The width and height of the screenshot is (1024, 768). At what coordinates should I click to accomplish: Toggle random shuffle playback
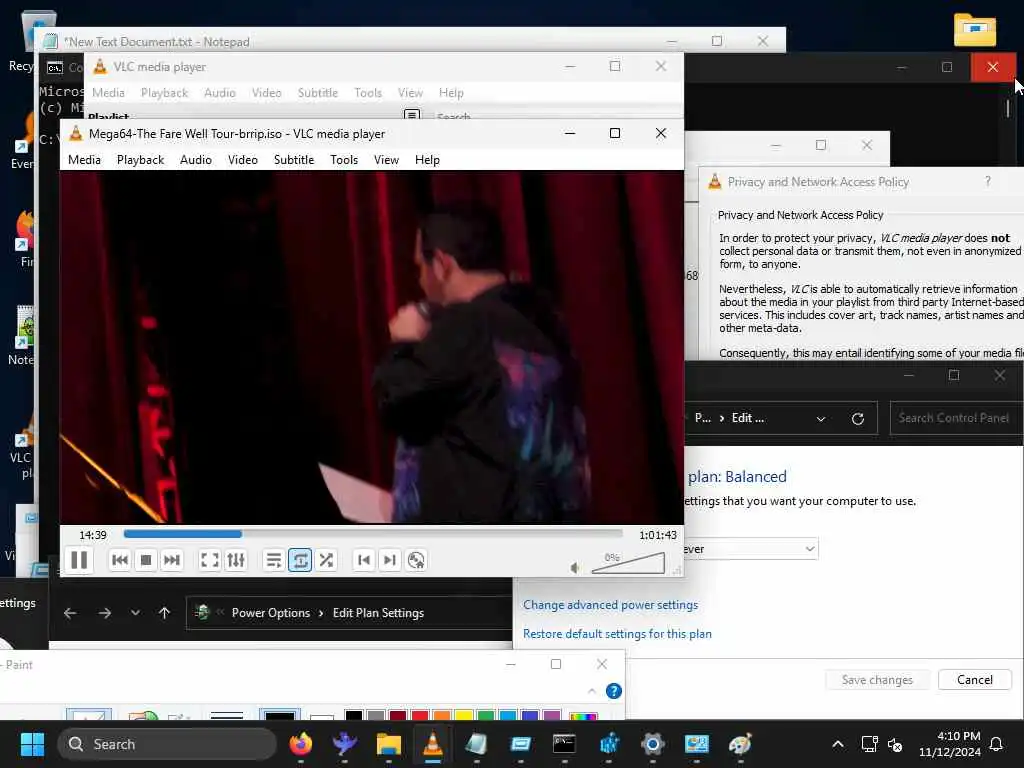[326, 560]
